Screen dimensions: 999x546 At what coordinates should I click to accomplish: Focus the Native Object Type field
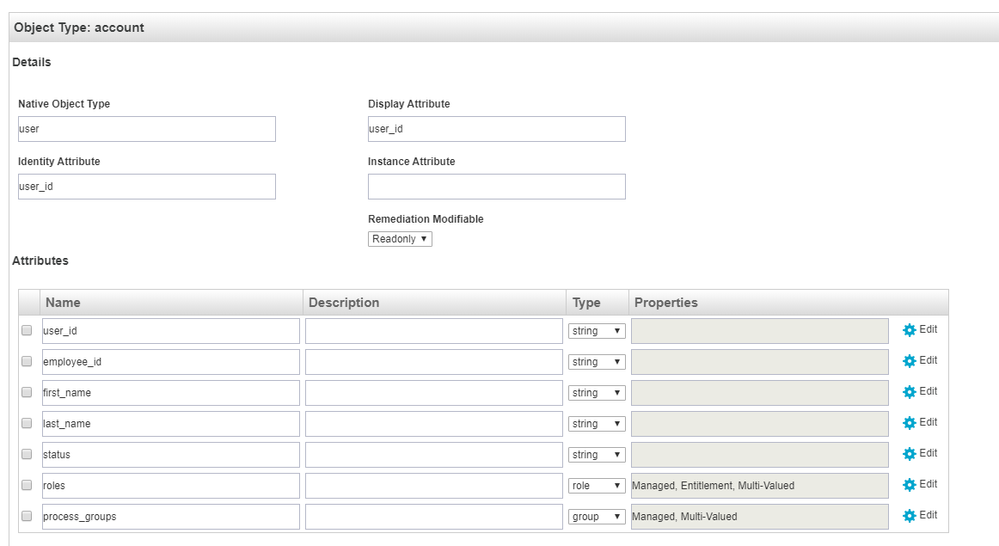146,129
